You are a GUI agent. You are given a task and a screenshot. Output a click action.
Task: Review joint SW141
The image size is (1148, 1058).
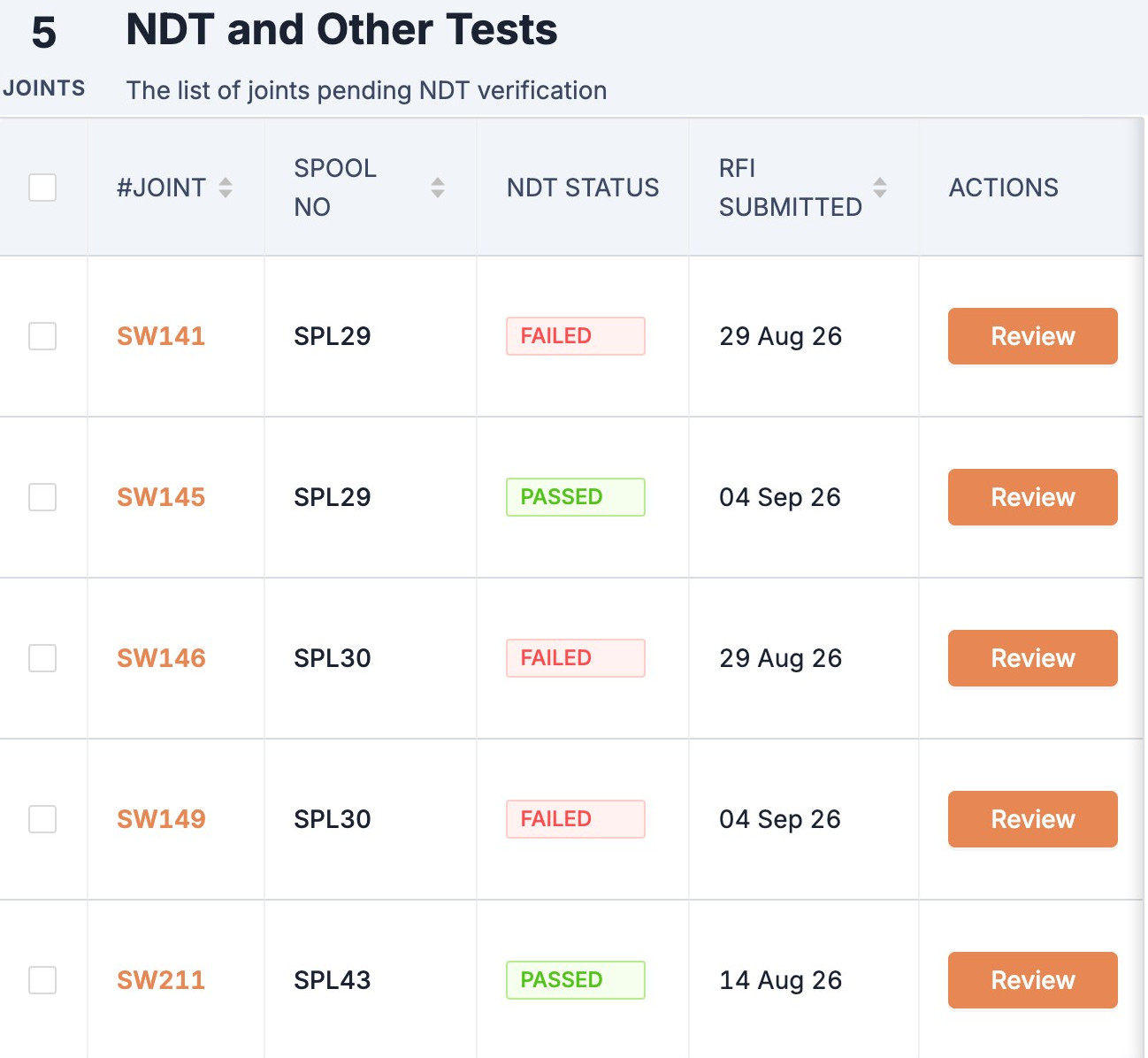pos(1033,336)
